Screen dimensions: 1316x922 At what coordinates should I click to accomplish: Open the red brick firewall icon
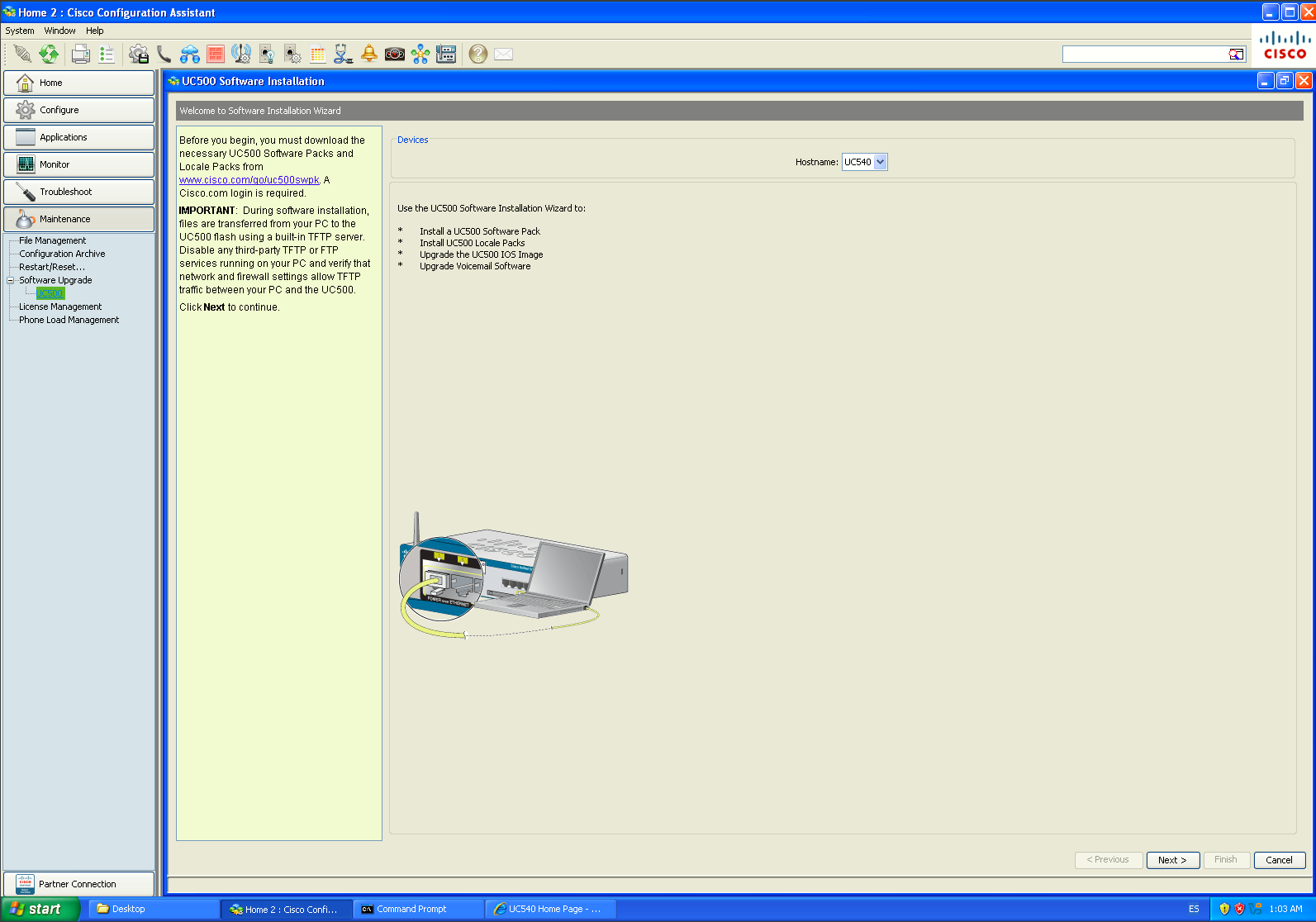click(216, 55)
